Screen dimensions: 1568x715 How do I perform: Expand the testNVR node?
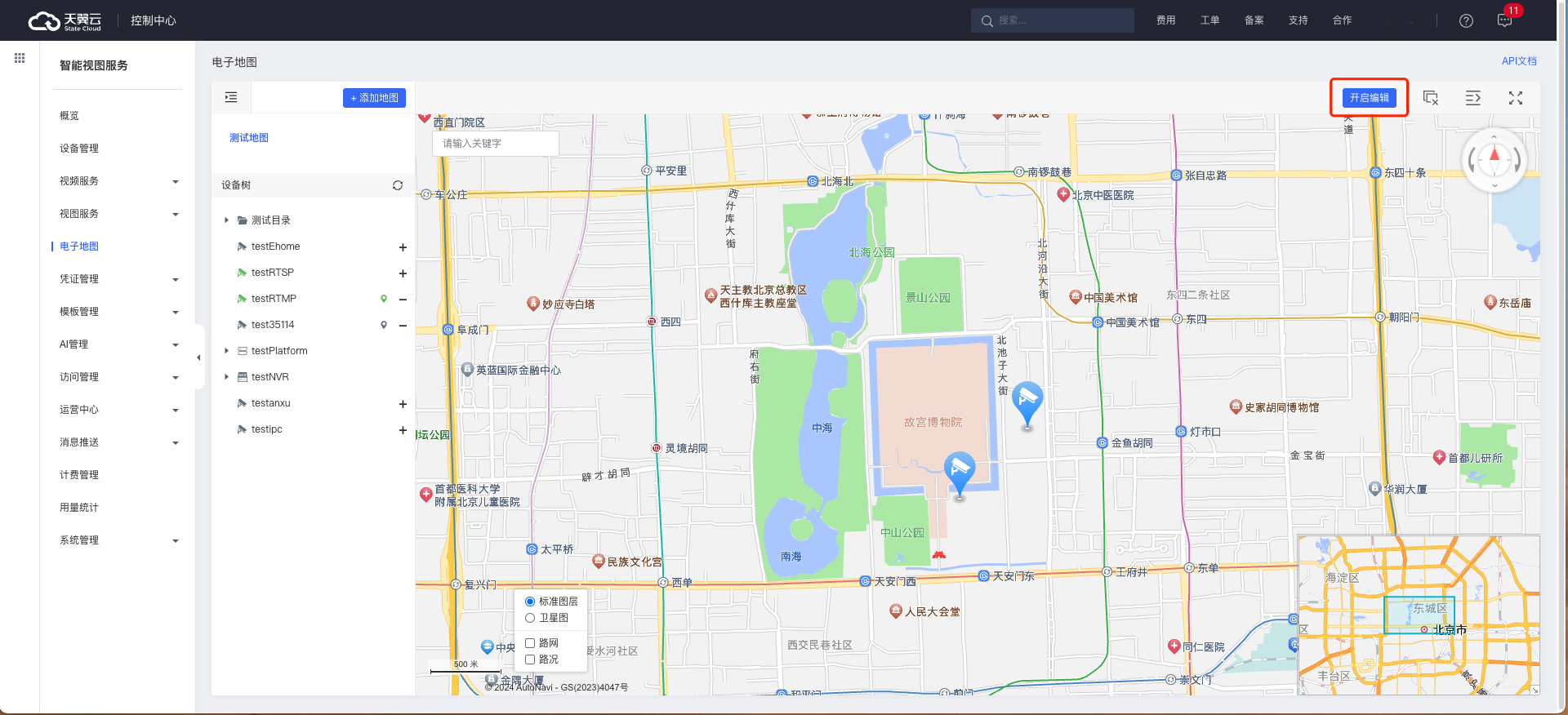click(227, 377)
